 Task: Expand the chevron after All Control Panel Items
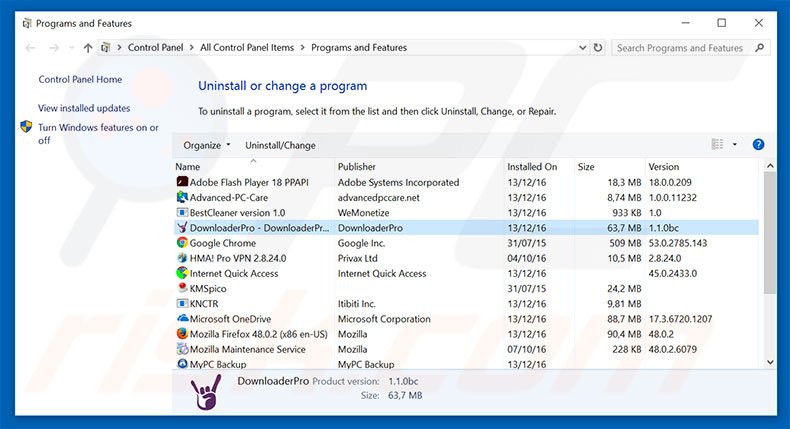tap(302, 47)
